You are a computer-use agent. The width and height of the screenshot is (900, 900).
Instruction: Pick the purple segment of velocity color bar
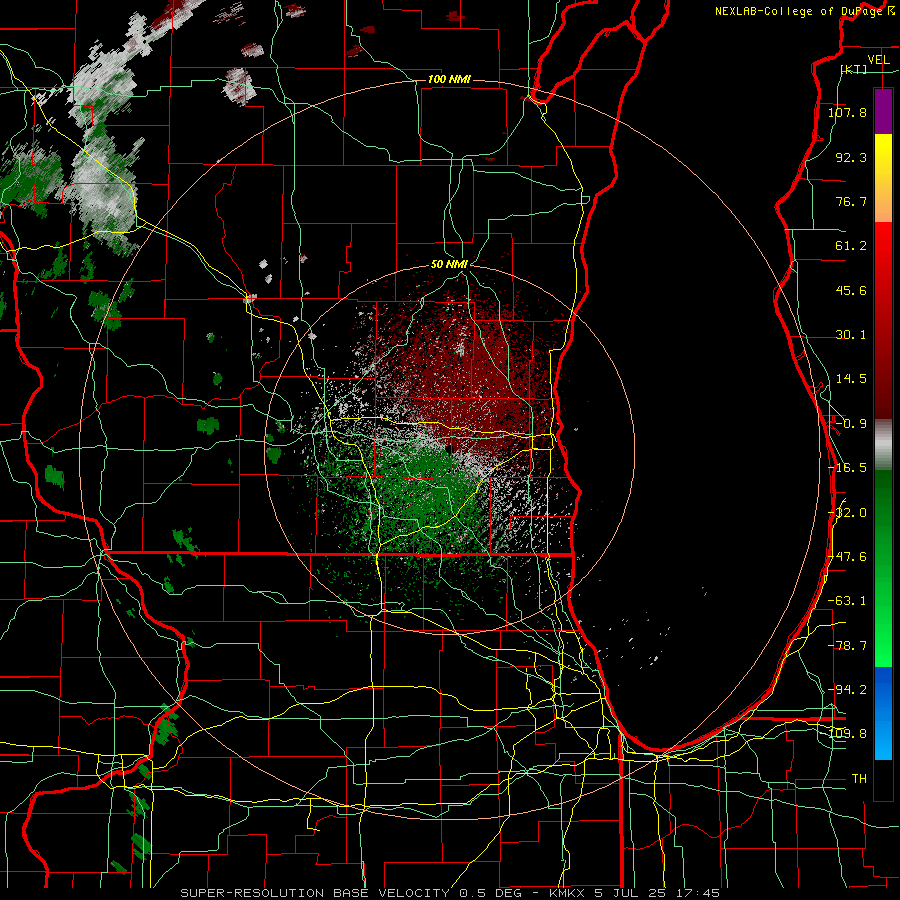pyautogui.click(x=883, y=111)
